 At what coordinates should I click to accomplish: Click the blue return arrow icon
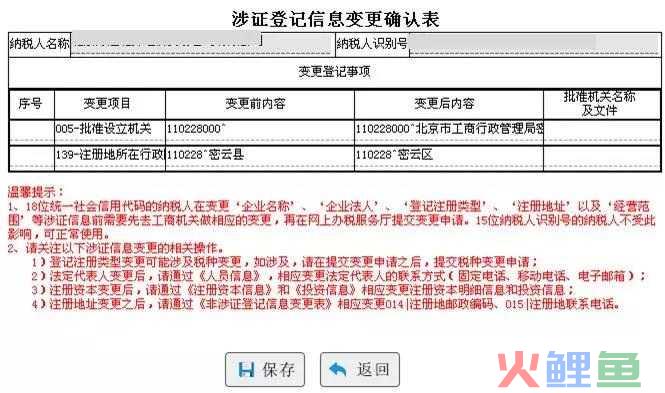(x=338, y=370)
